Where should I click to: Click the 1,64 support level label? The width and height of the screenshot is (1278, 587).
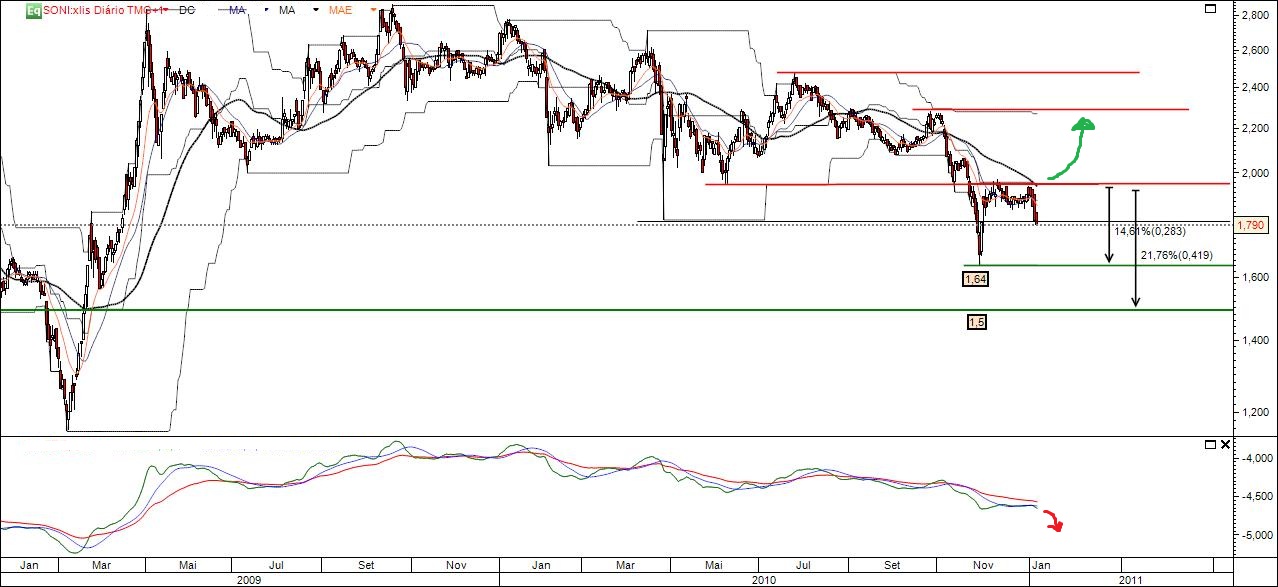[975, 280]
